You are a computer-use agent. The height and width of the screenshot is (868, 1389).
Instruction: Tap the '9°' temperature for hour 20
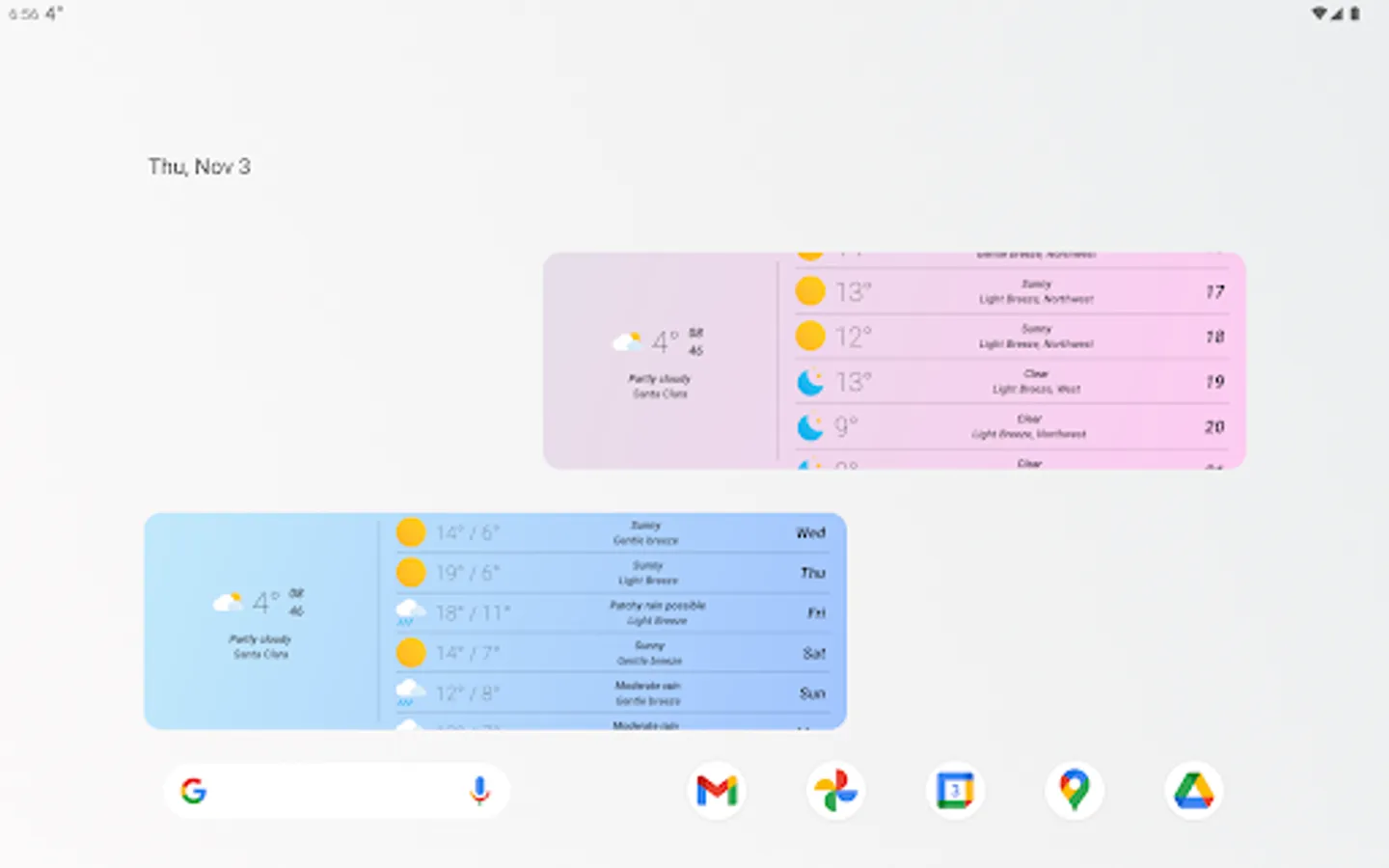pyautogui.click(x=846, y=426)
